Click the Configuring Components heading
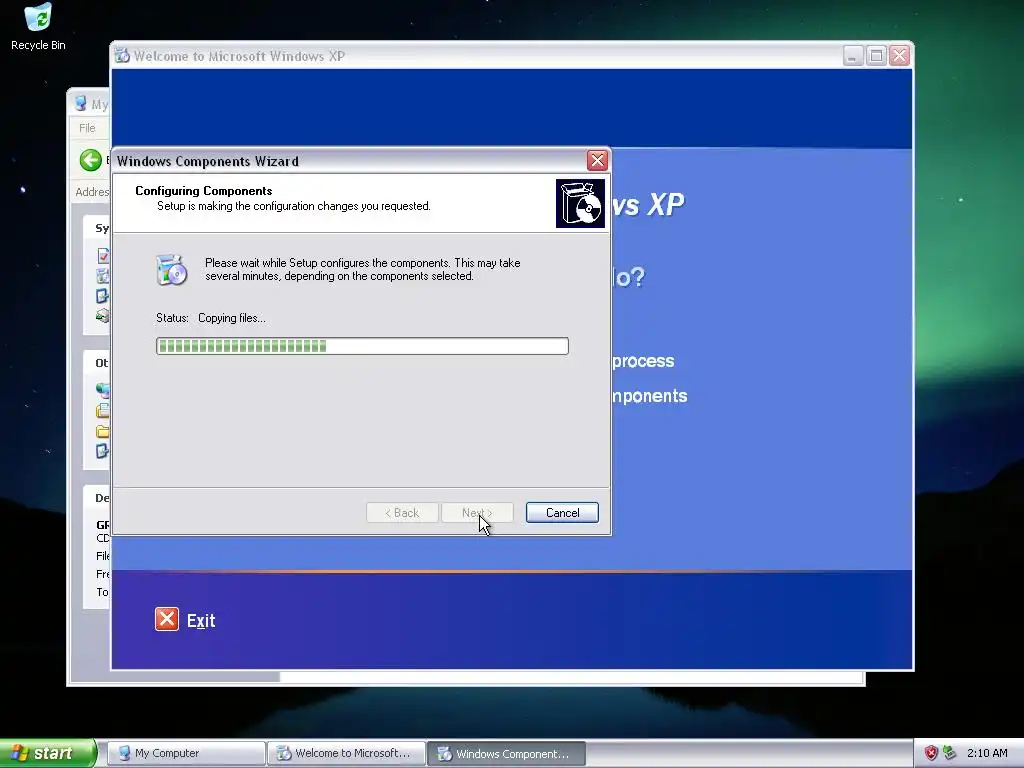 pyautogui.click(x=204, y=191)
